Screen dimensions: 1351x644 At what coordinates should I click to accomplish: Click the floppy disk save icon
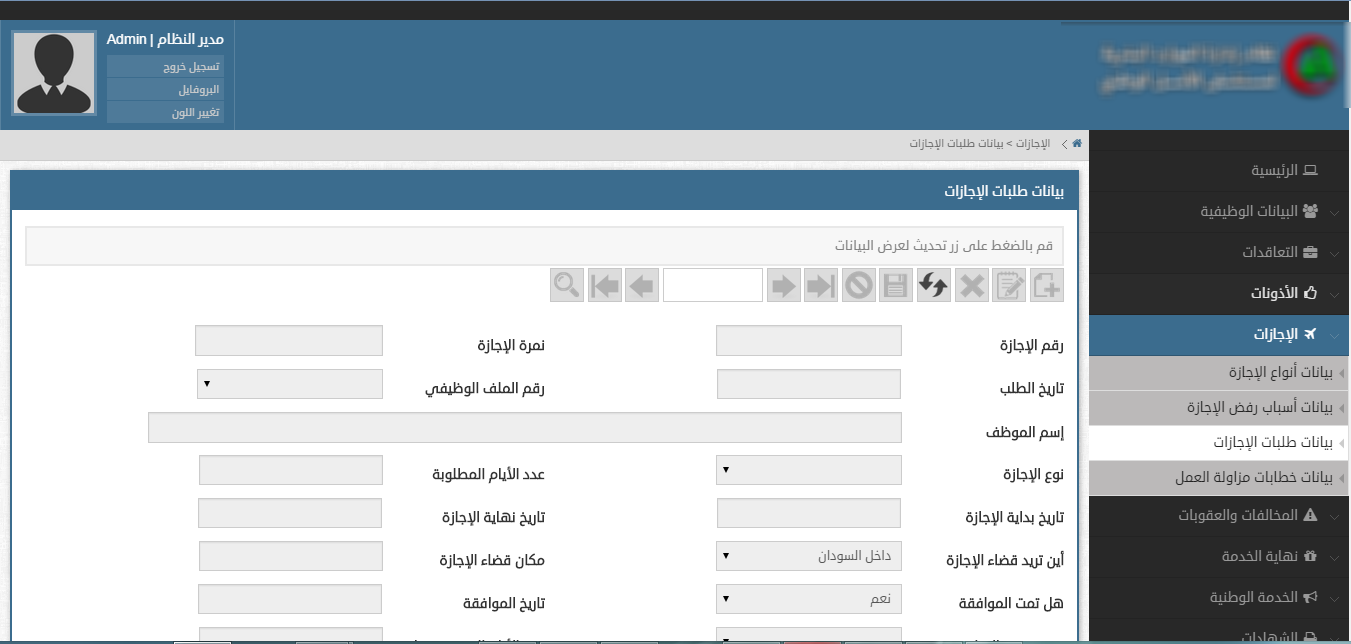coord(895,286)
